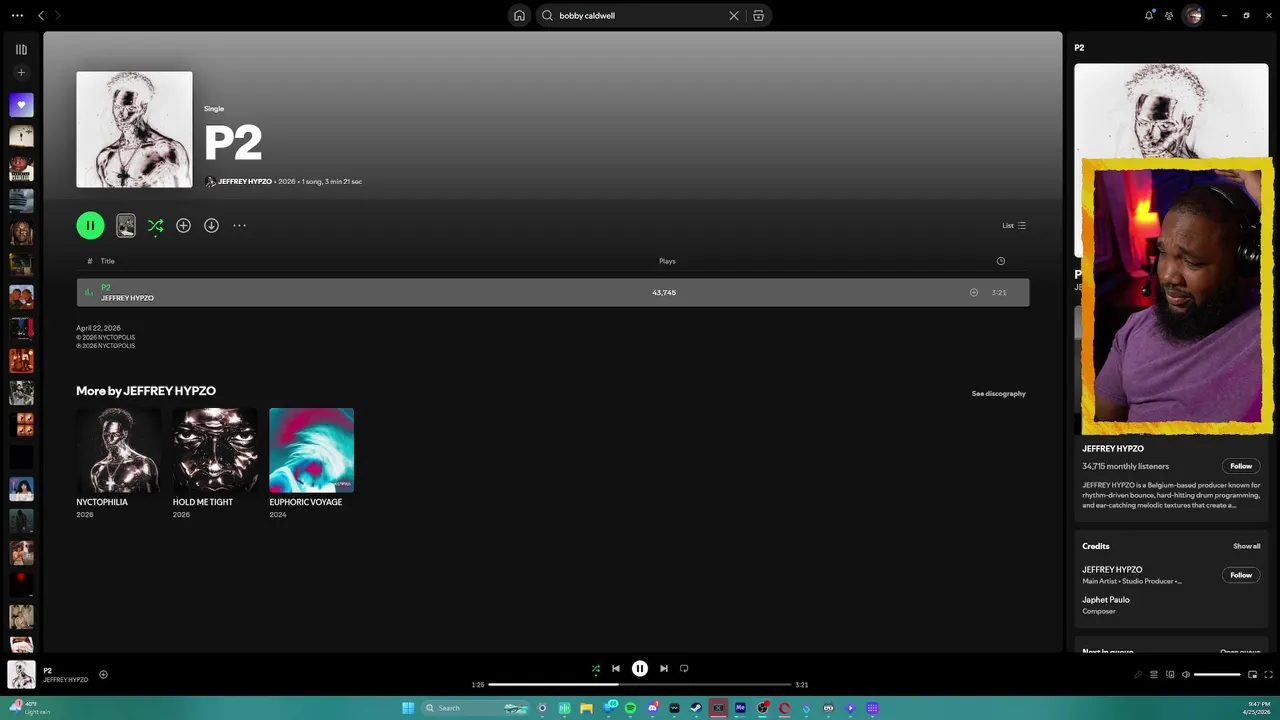Add P2 single to Your Library

[183, 225]
